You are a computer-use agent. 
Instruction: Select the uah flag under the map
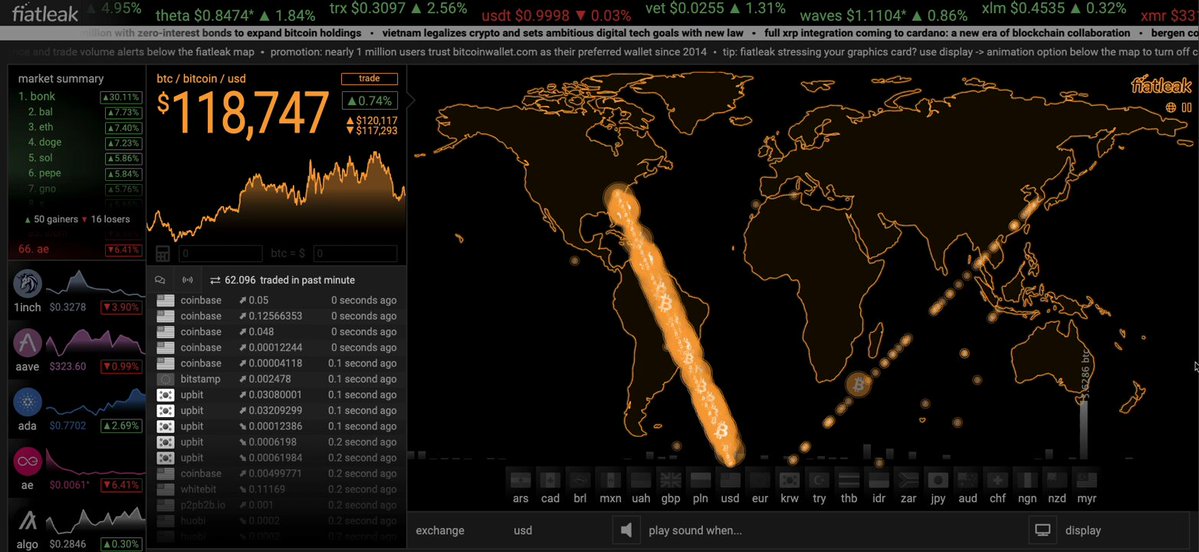(x=640, y=480)
